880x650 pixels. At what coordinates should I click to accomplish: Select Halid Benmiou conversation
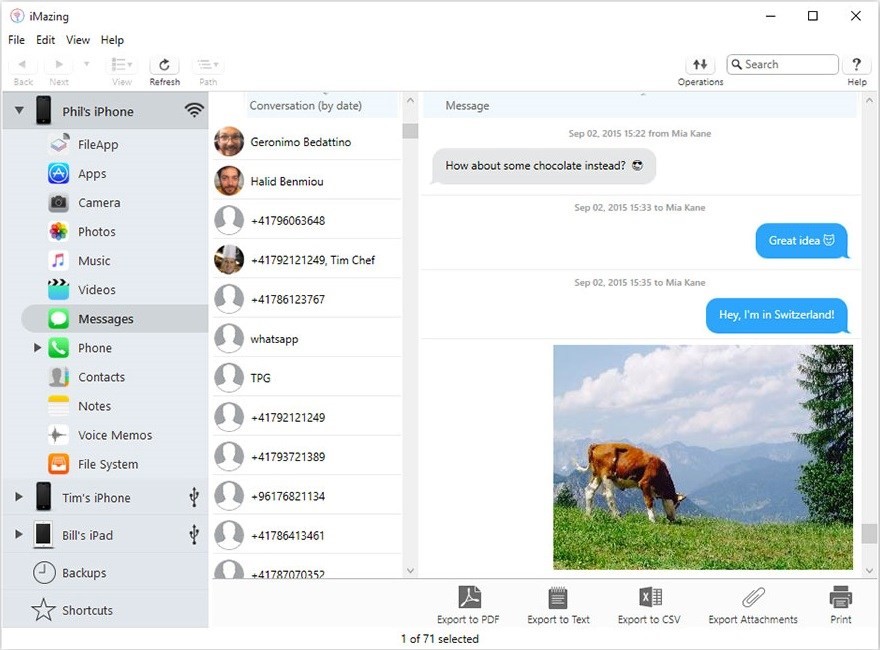[x=308, y=181]
